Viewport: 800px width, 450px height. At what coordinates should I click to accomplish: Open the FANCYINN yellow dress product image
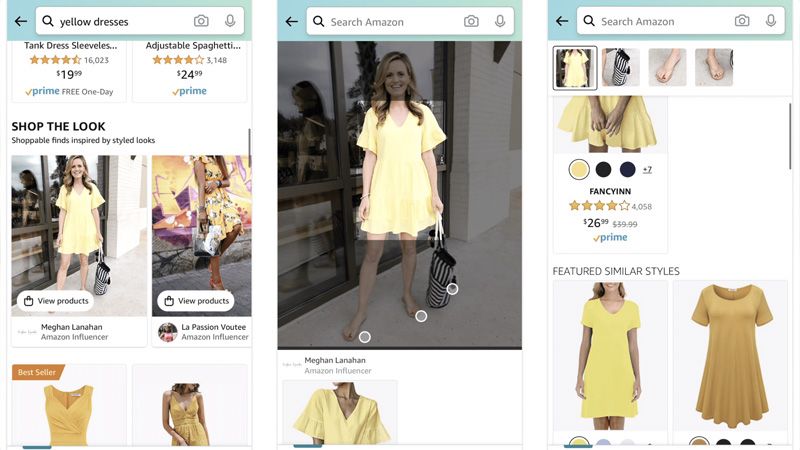click(610, 123)
